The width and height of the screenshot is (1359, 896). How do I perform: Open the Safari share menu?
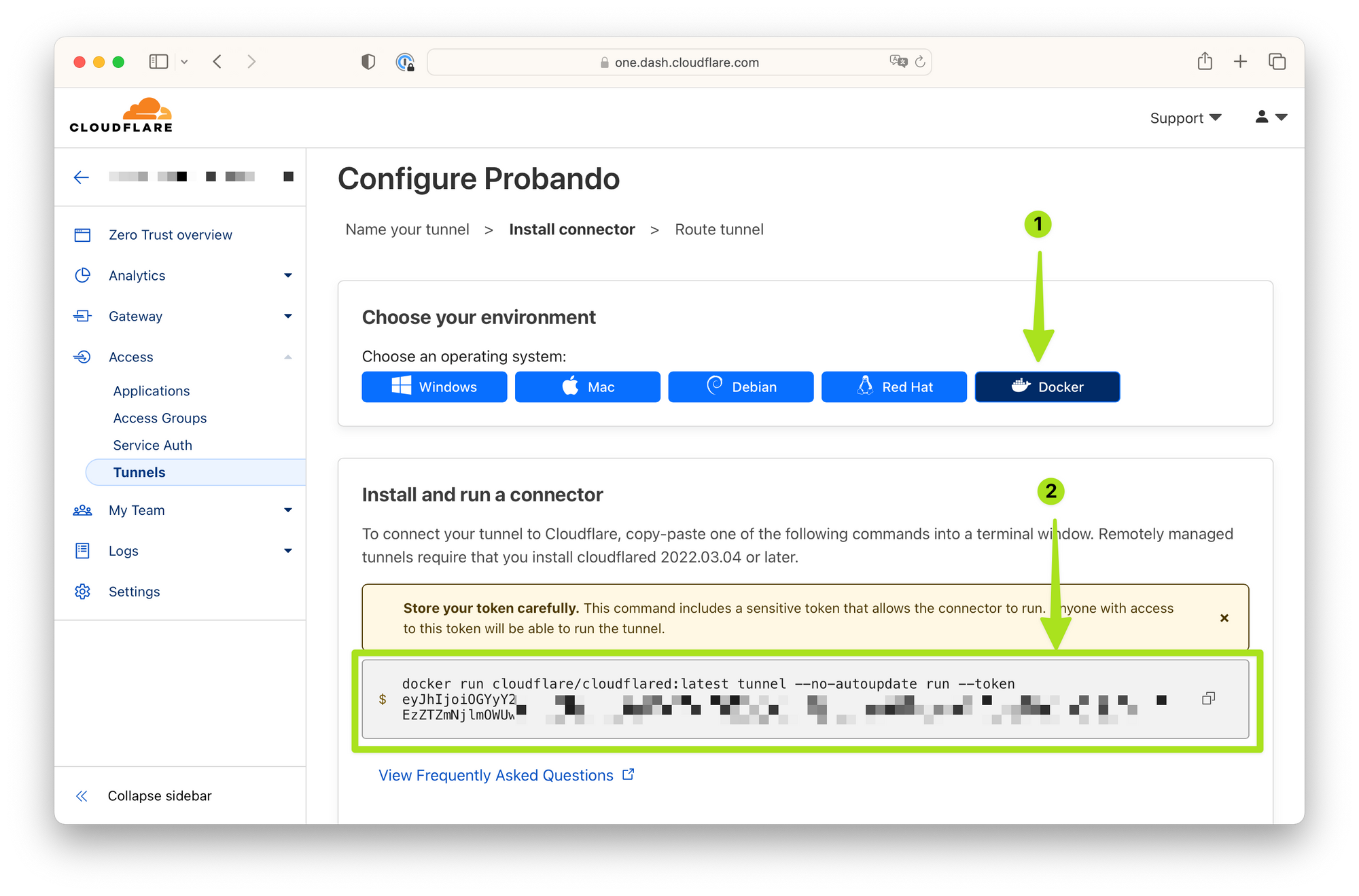pyautogui.click(x=1205, y=61)
